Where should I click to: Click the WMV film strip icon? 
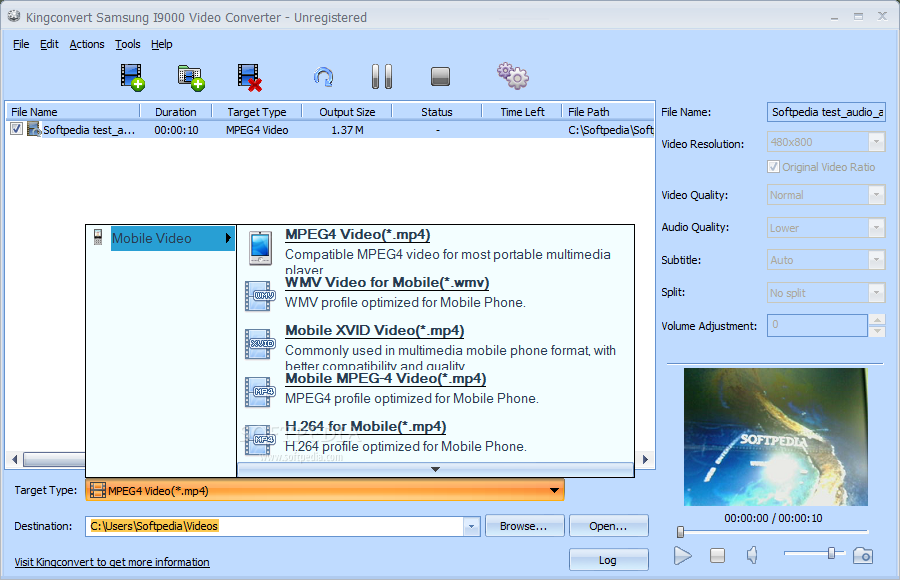(x=261, y=296)
